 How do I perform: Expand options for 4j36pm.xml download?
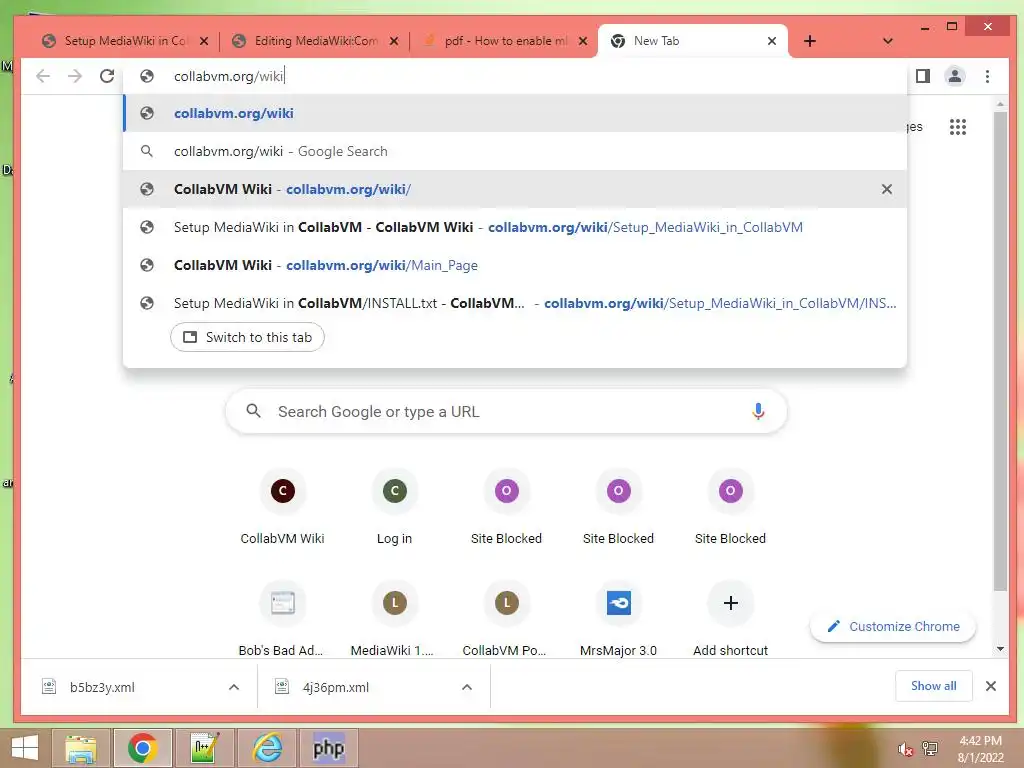(x=466, y=687)
